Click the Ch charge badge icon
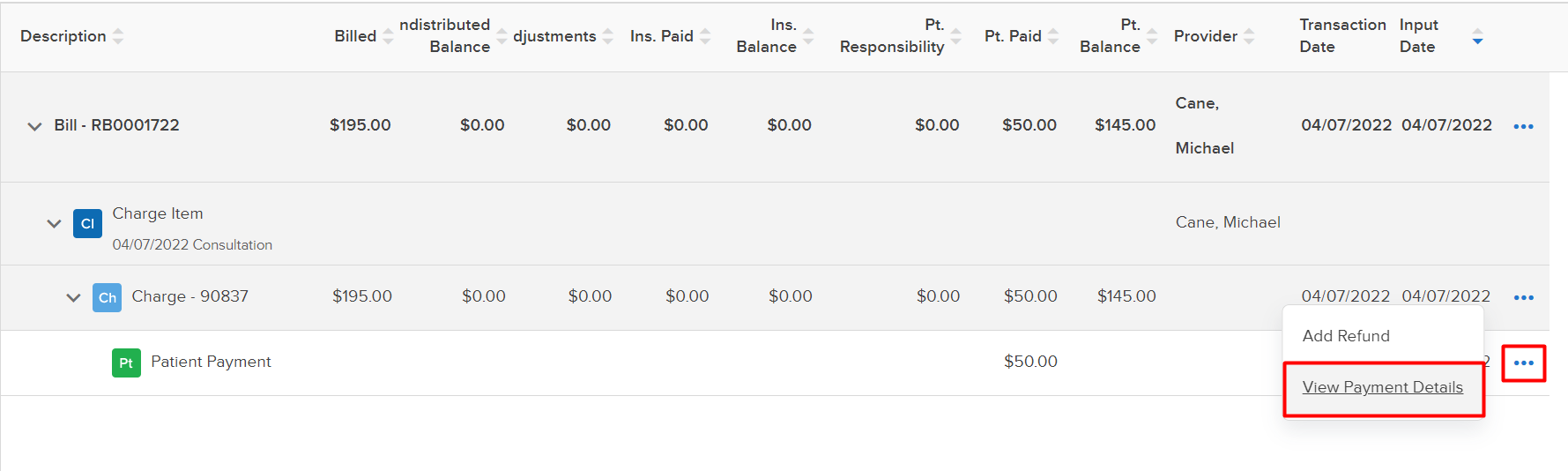1568x471 pixels. coord(107,297)
